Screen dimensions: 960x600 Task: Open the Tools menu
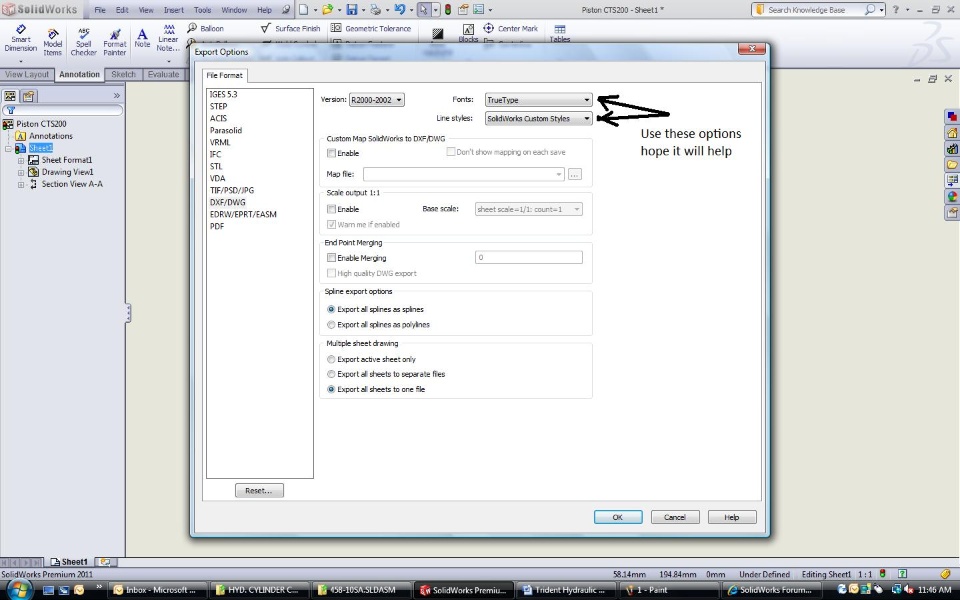tap(202, 10)
